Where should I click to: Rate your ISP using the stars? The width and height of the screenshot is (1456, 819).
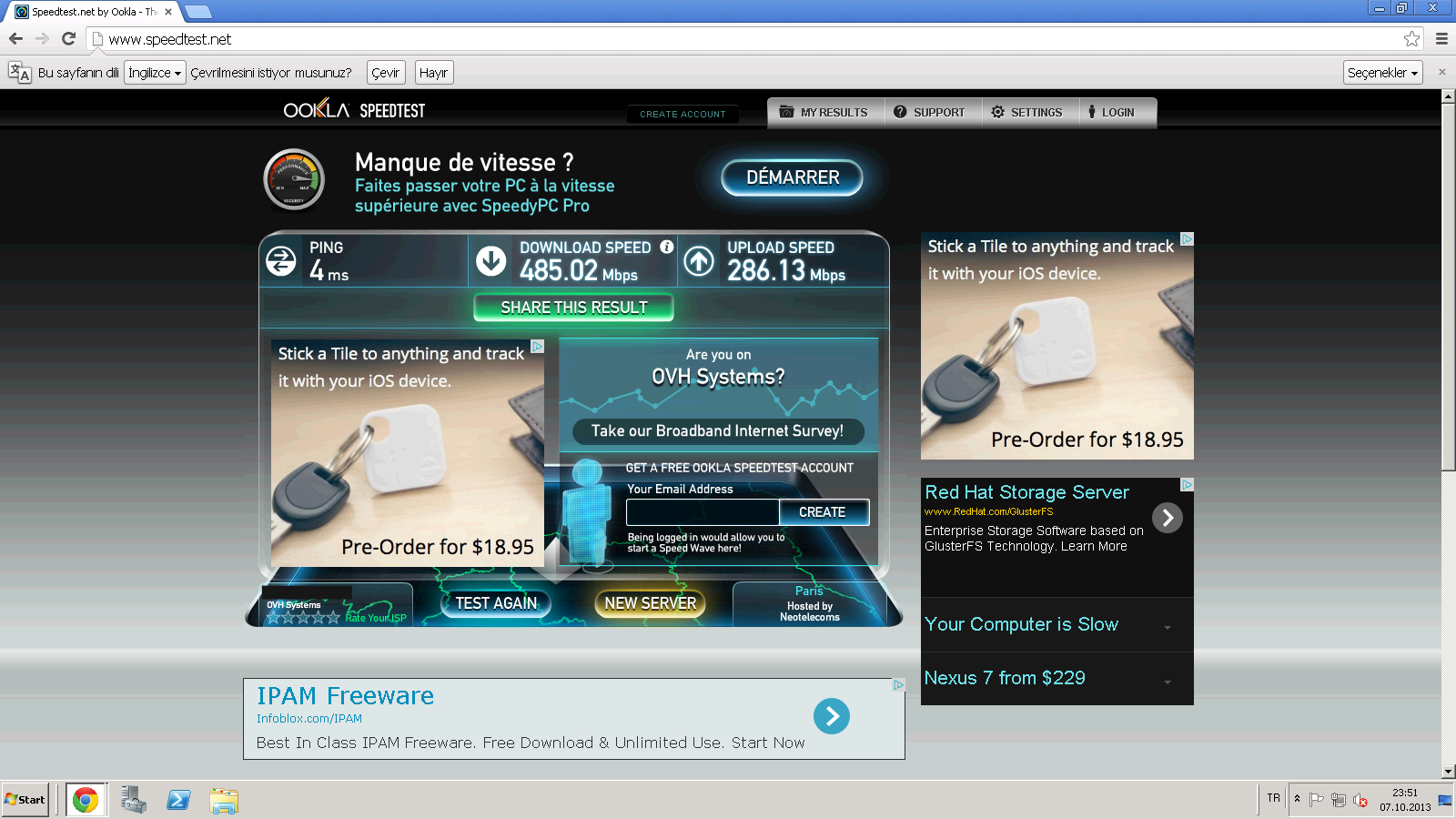point(302,618)
